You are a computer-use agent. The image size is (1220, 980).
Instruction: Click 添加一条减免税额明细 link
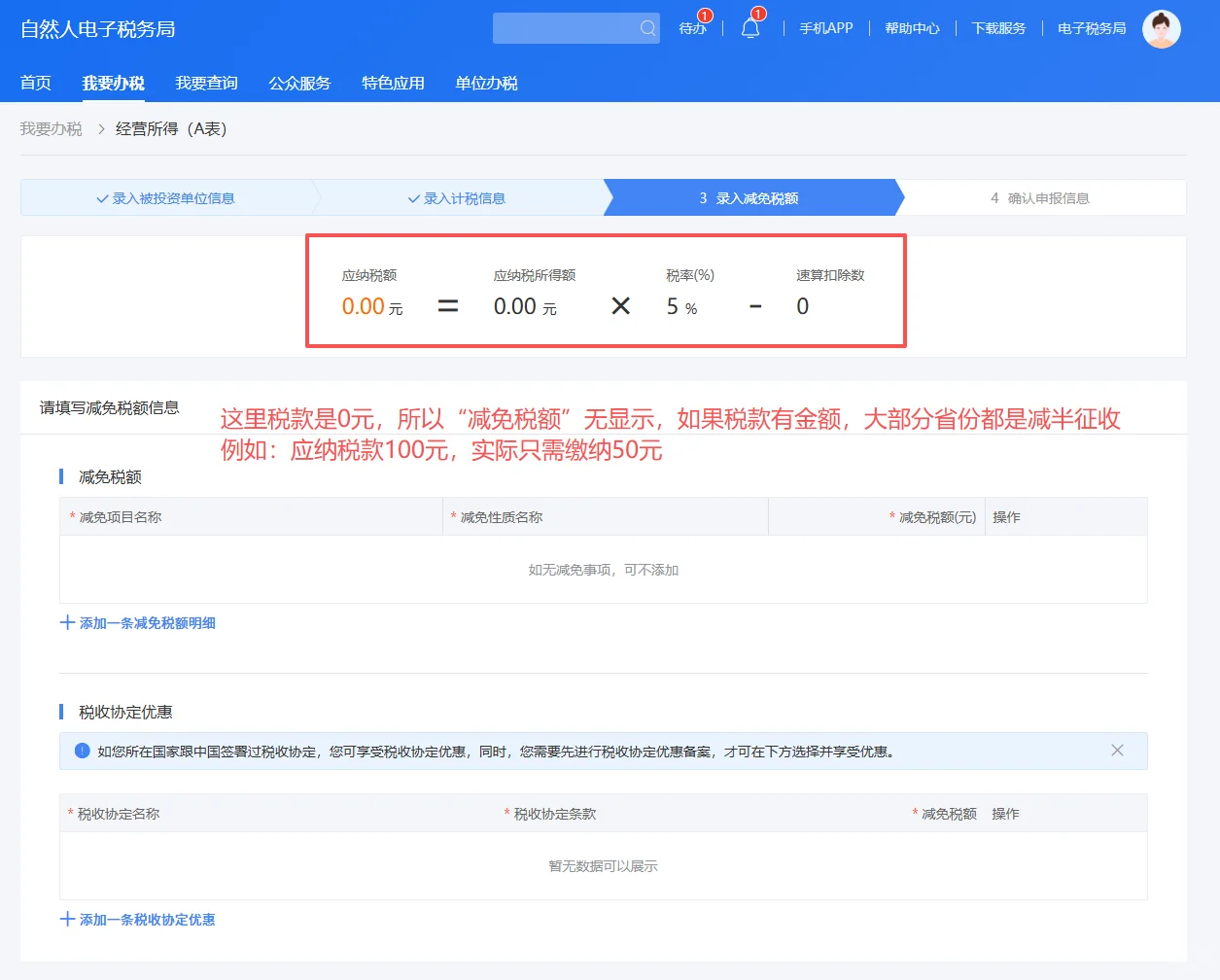tap(139, 622)
